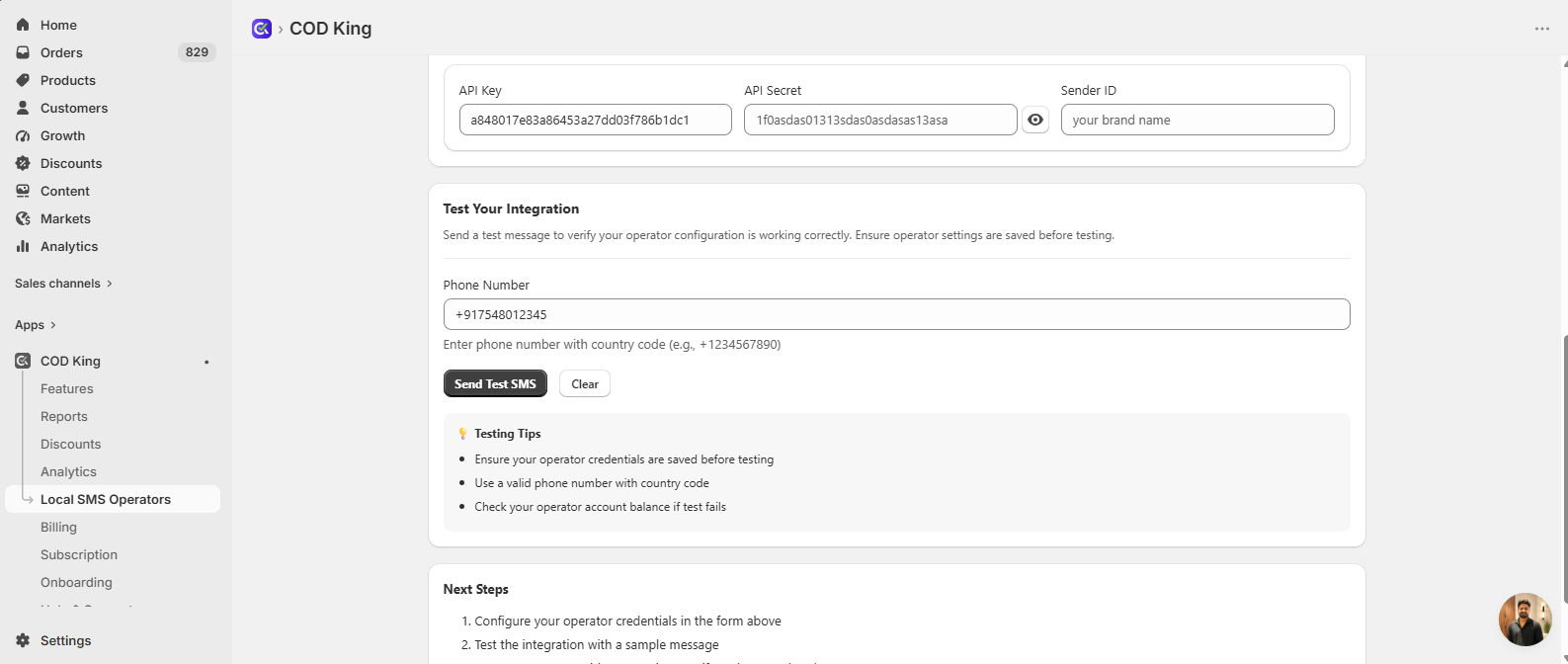Open Subscription subpage

coord(79,554)
